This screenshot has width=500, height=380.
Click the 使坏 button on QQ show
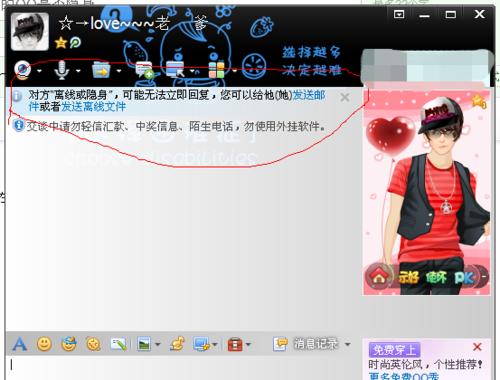click(436, 277)
